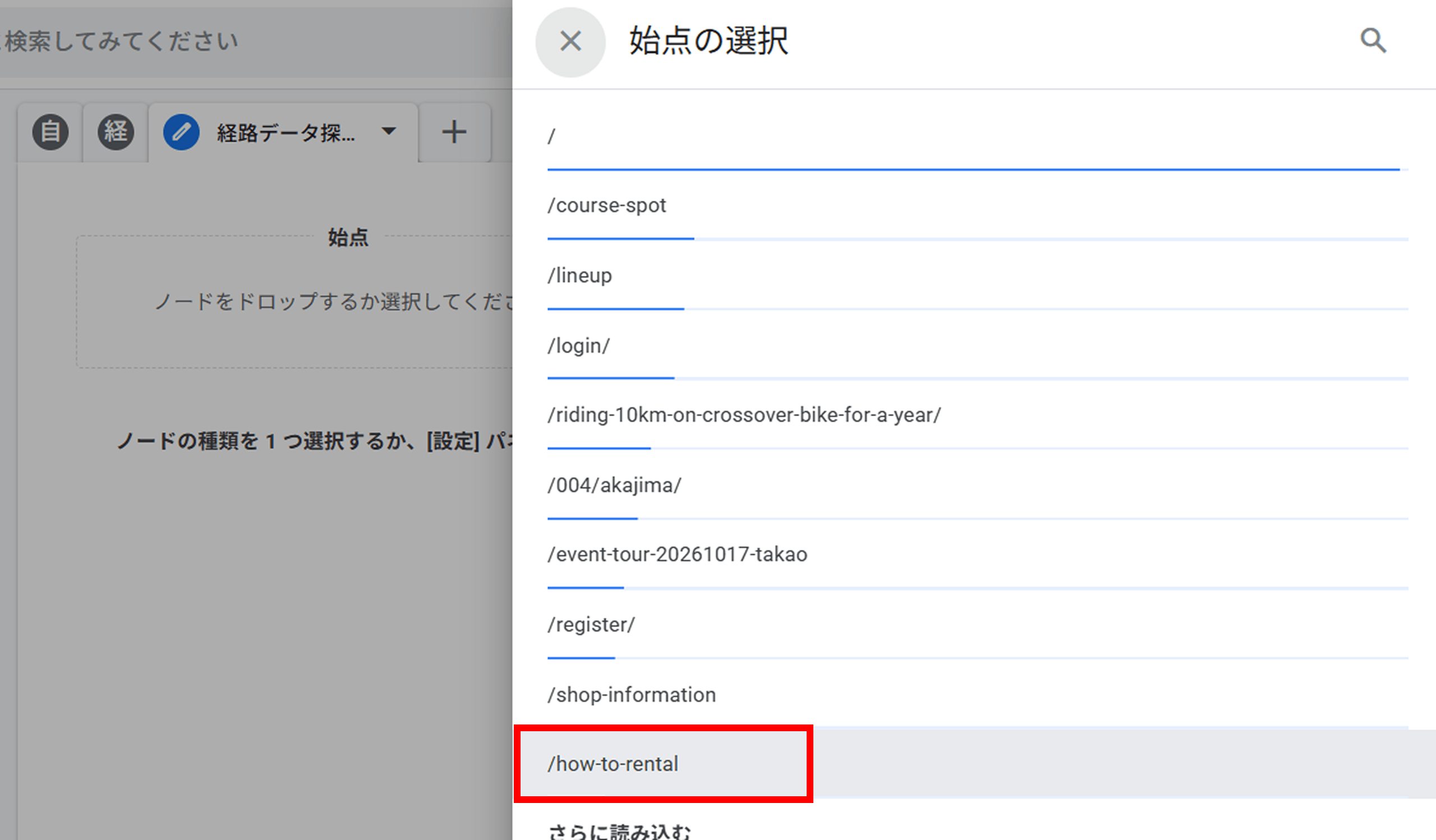
Task: Load more with さらに読み込む
Action: pos(619,831)
